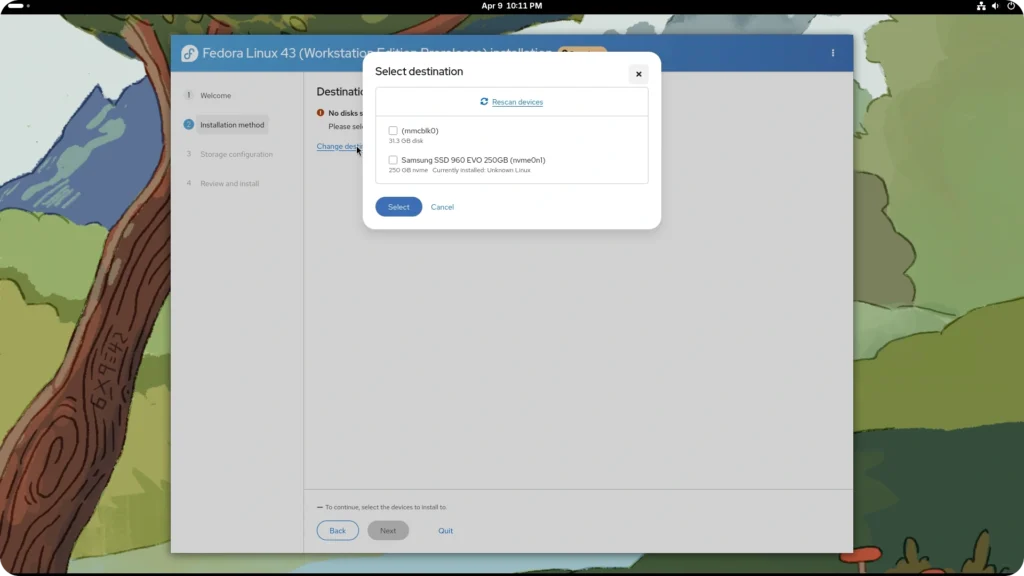The width and height of the screenshot is (1024, 576).
Task: Open the Review and install step
Action: click(x=229, y=184)
